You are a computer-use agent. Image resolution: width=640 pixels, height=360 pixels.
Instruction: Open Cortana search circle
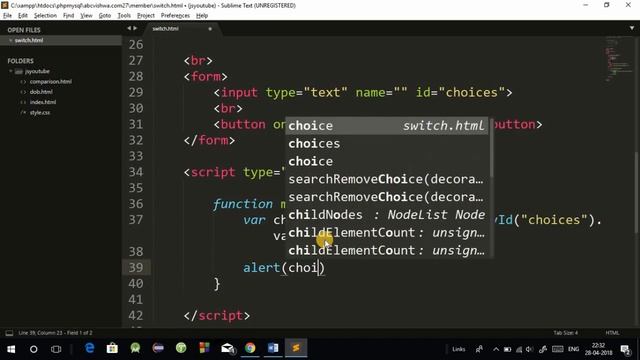33,349
